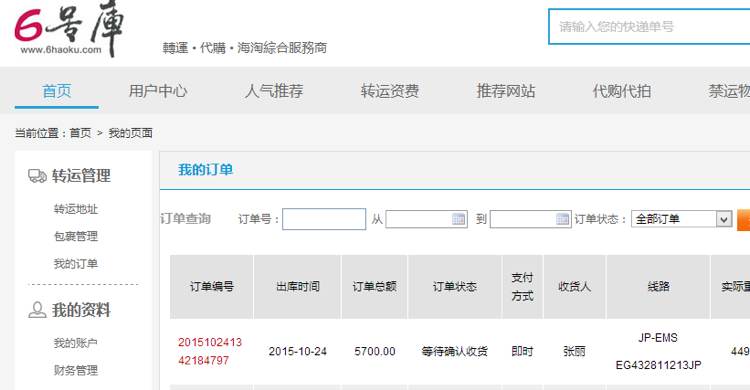
Task: Click the 我的资料 sidebar section heading
Action: [81, 310]
